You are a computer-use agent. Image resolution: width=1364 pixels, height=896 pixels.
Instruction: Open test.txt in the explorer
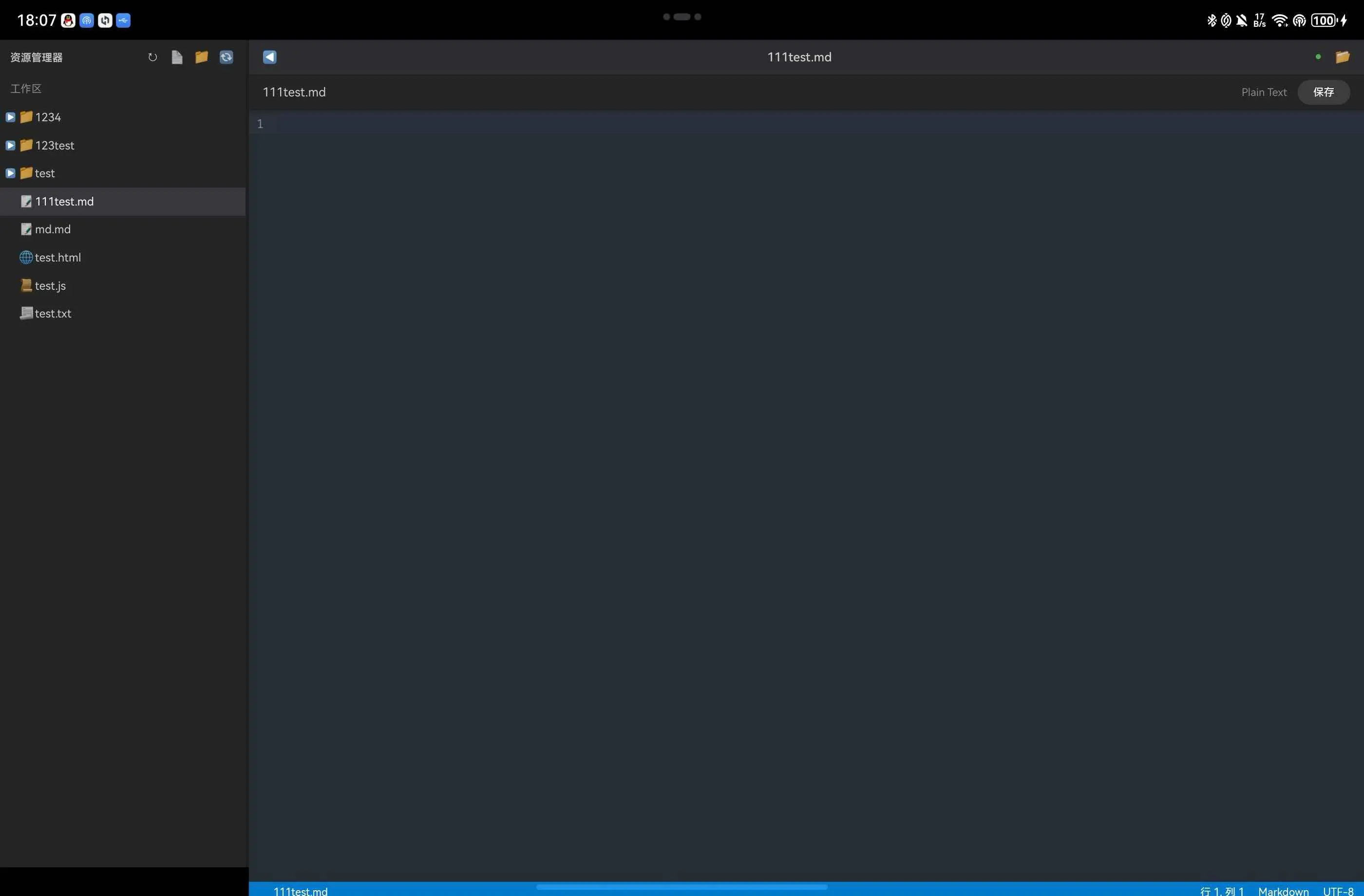[x=53, y=314]
